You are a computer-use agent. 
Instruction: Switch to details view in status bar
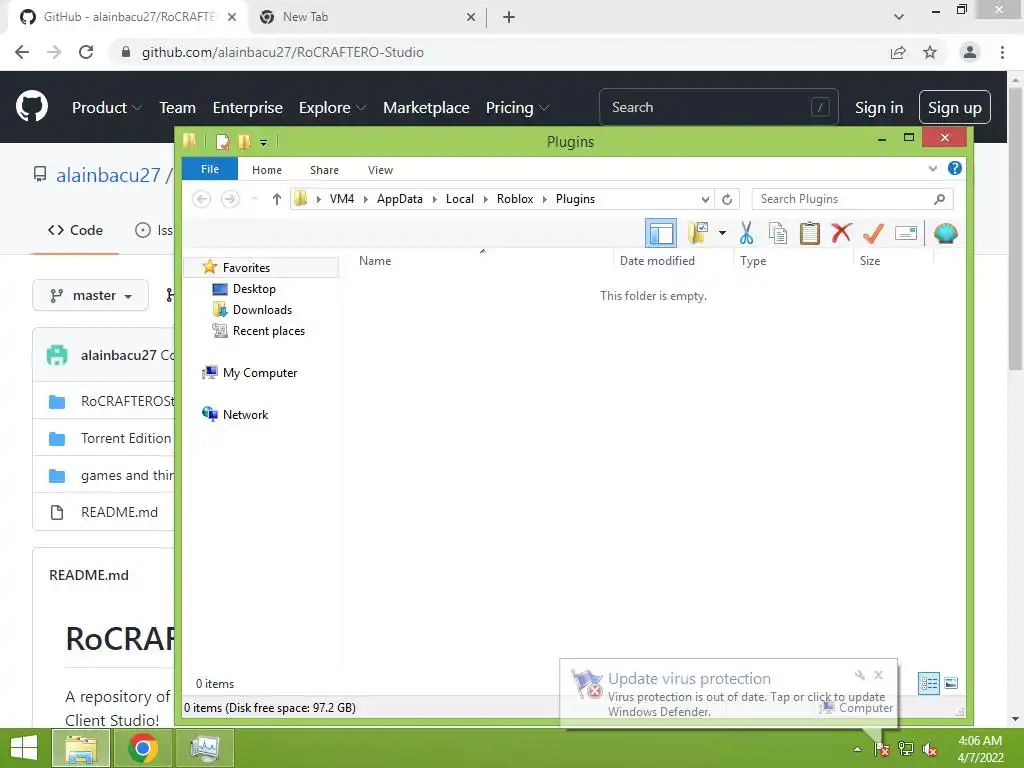(929, 684)
